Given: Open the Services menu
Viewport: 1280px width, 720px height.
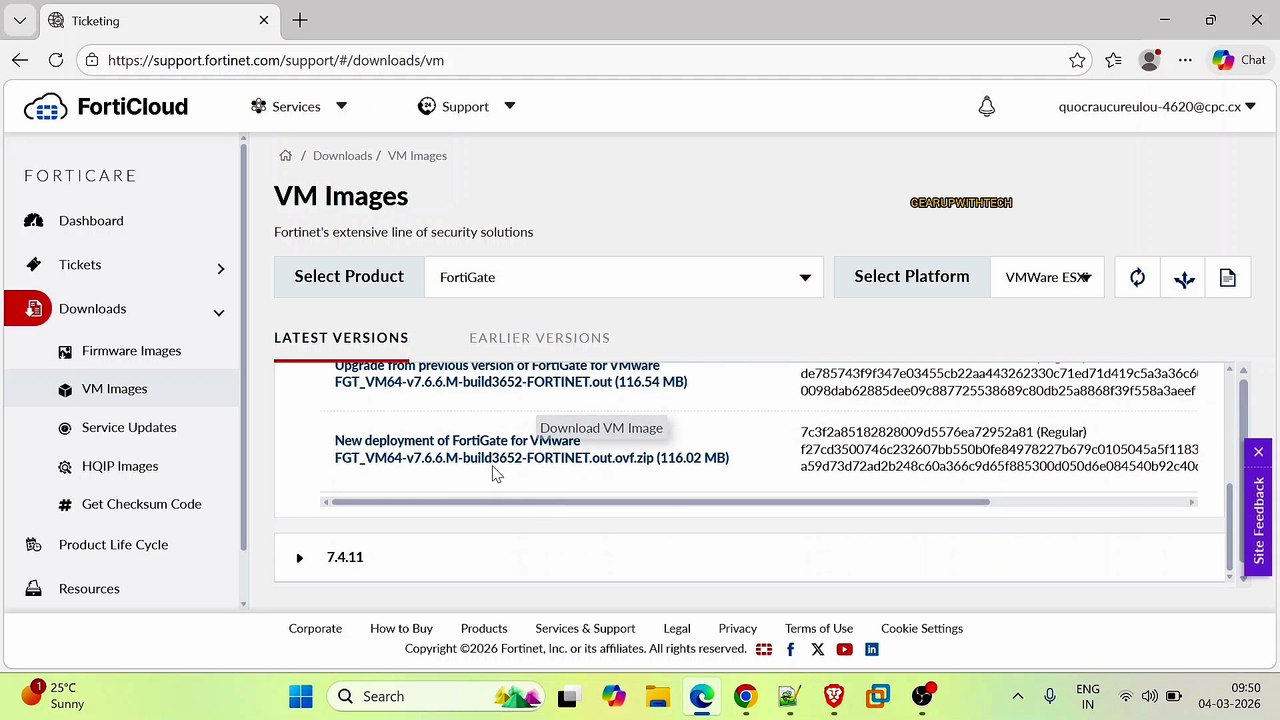Looking at the screenshot, I should (299, 106).
